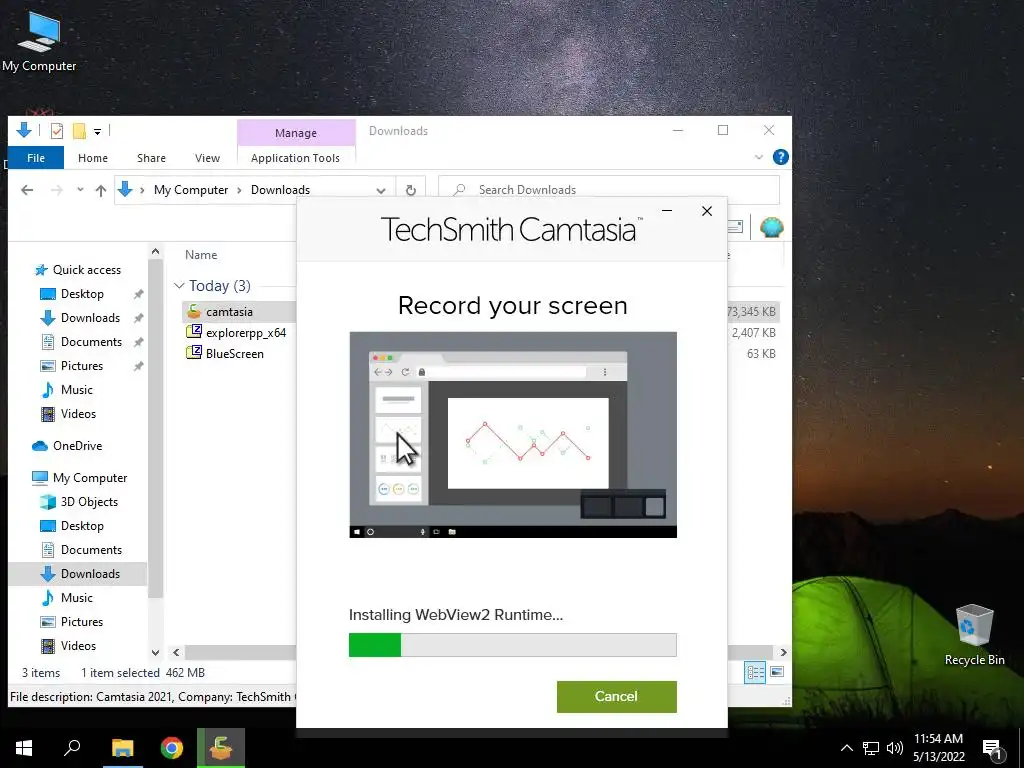The width and height of the screenshot is (1024, 768).
Task: Select OneDrive in the navigation pane
Action: [x=77, y=446]
